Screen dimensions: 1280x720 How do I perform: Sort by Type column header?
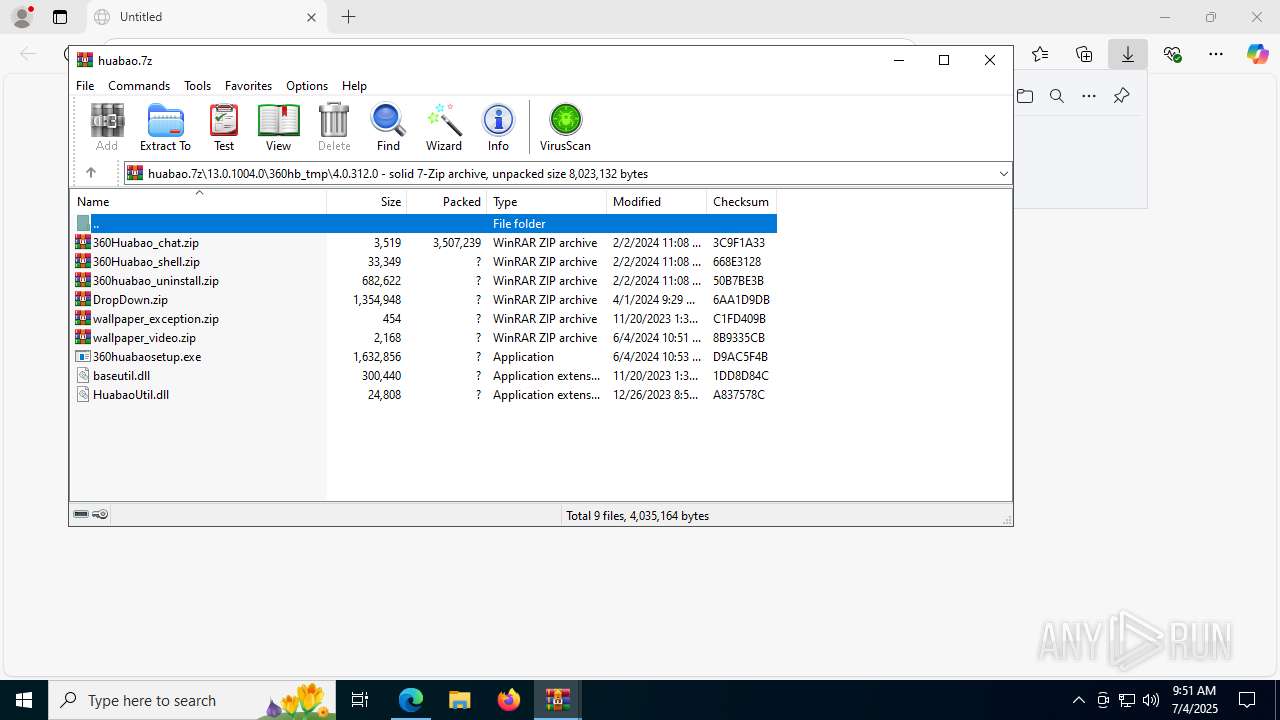click(x=546, y=201)
